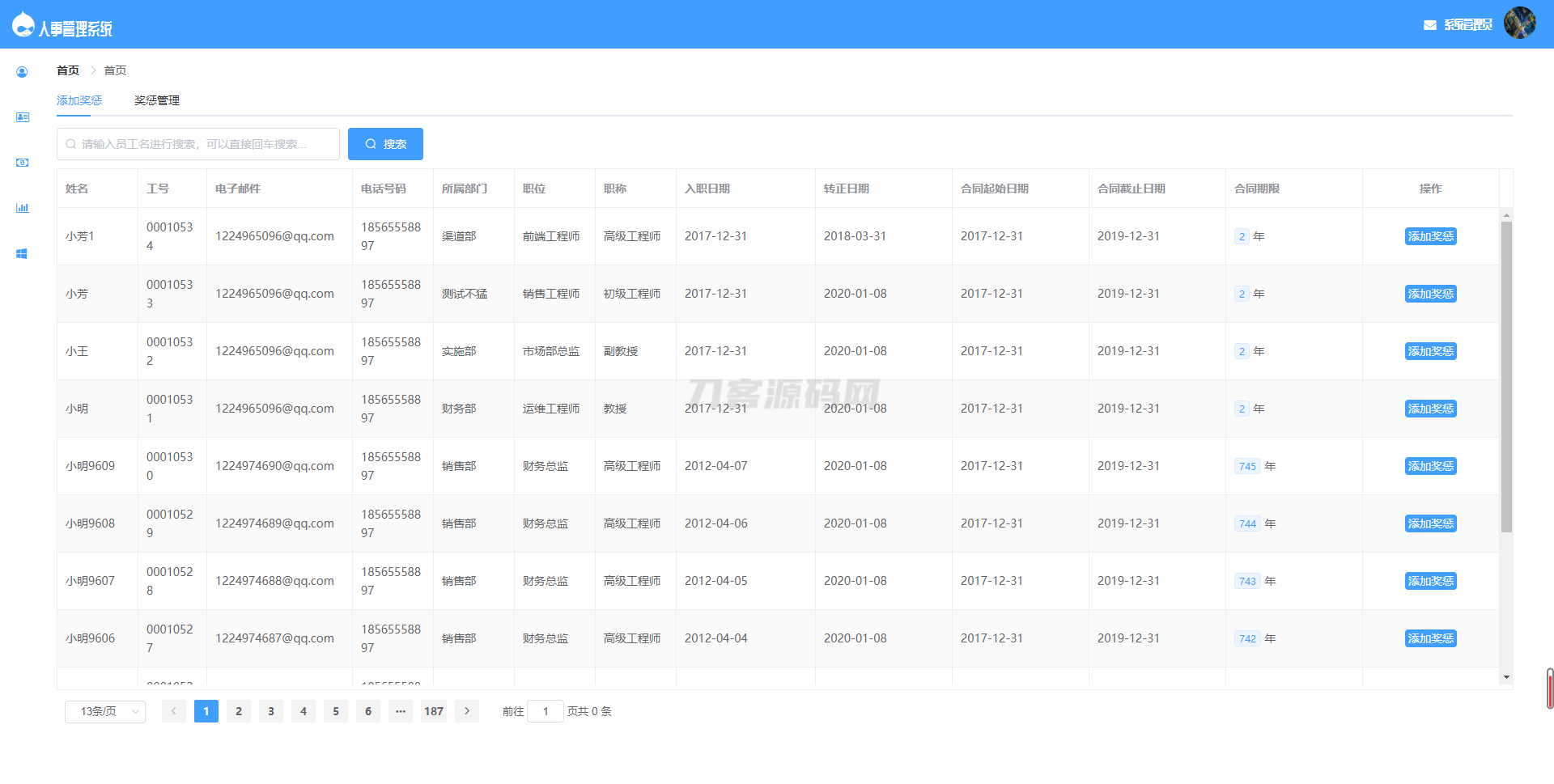The width and height of the screenshot is (1554, 784).
Task: Click the blue 搜索 button
Action: tap(386, 143)
